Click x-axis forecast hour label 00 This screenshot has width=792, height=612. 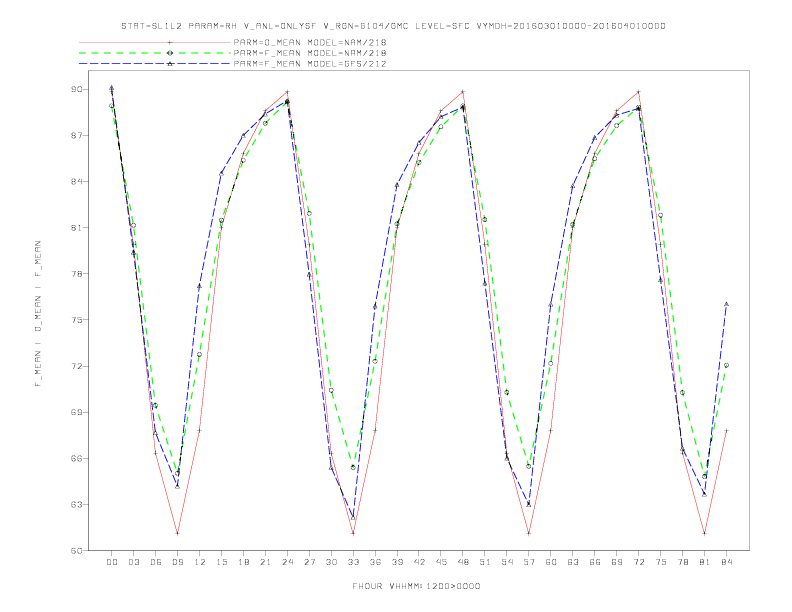coord(112,562)
